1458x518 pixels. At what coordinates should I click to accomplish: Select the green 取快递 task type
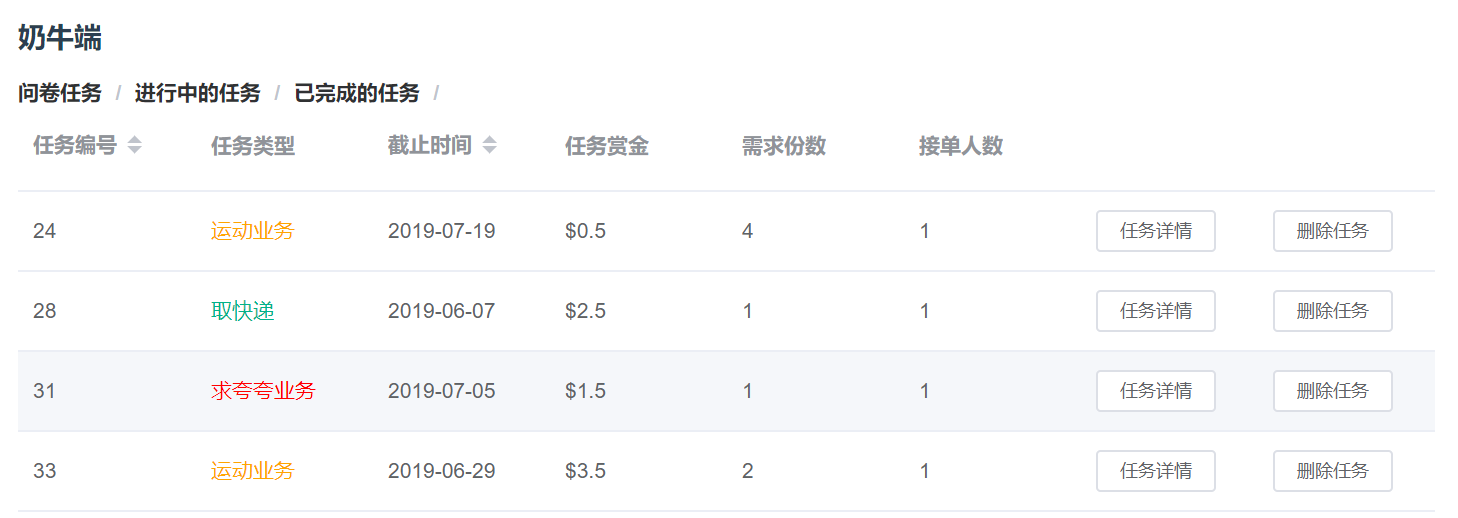point(242,311)
